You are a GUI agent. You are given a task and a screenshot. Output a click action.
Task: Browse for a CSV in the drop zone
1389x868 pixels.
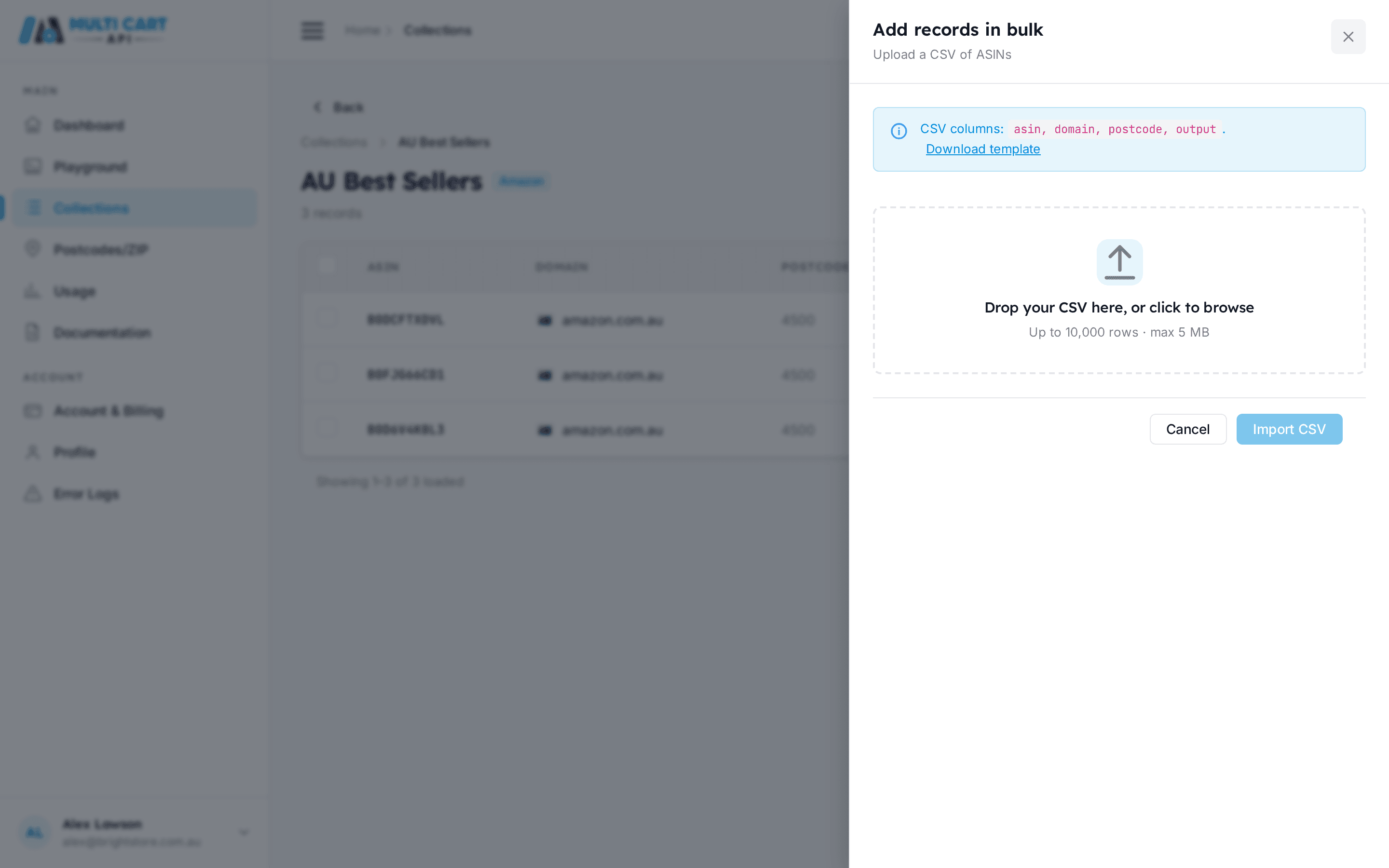pos(1119,290)
